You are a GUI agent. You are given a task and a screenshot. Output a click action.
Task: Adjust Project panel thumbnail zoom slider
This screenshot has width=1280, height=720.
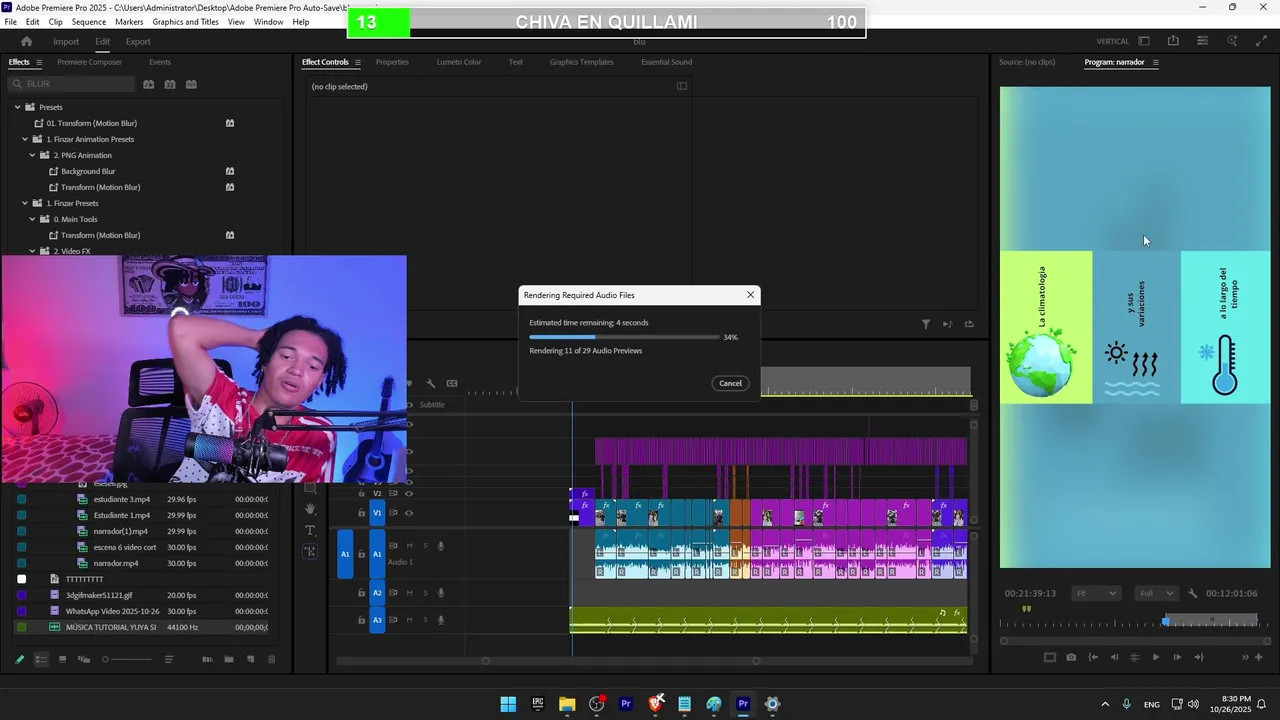point(126,659)
